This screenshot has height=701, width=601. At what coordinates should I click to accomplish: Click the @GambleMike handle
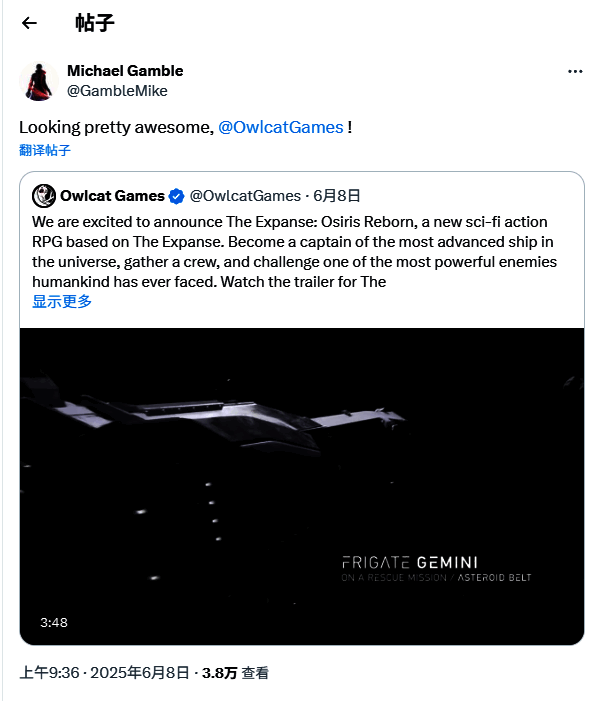[x=117, y=90]
